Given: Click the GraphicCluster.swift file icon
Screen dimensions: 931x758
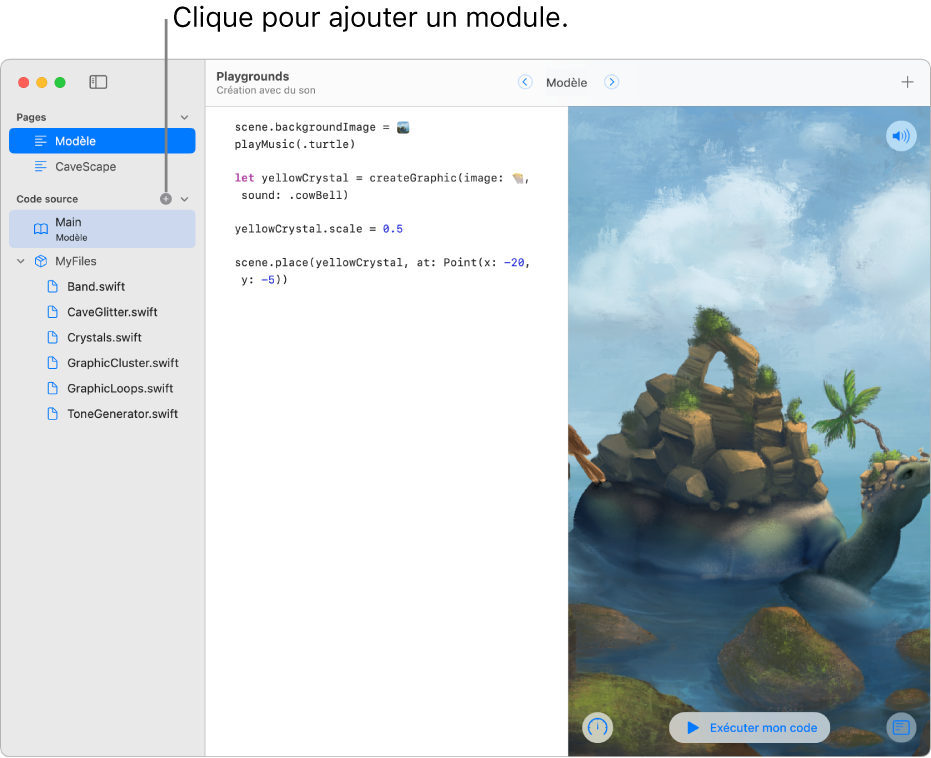Looking at the screenshot, I should pos(52,363).
